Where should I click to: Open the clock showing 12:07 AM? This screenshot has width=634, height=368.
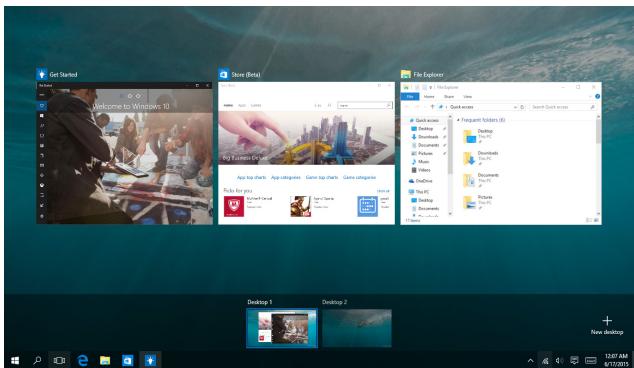click(616, 360)
